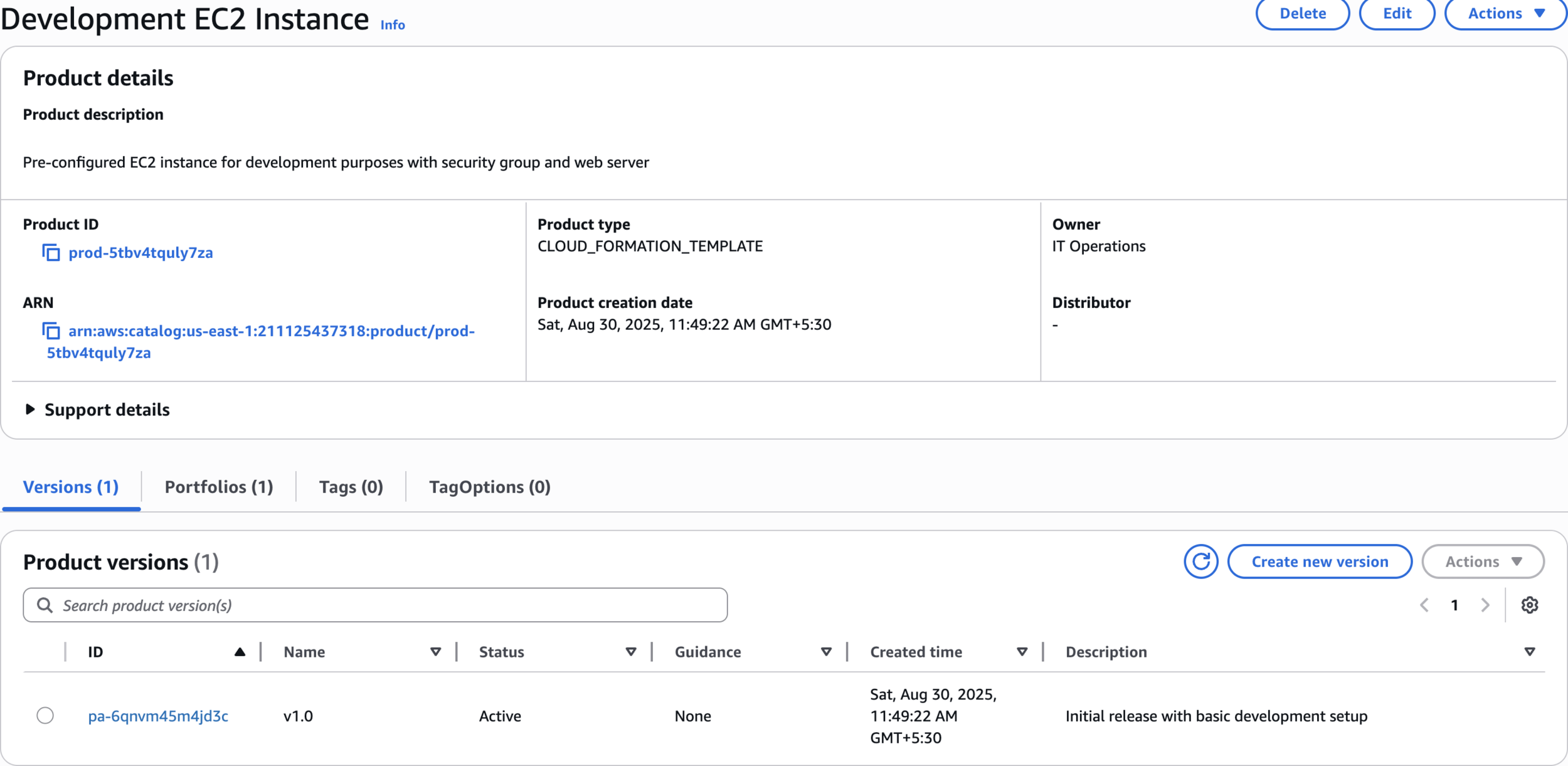Select version pa-6qnvm45m4jd3c radio button
This screenshot has height=766, width=1568.
45,716
